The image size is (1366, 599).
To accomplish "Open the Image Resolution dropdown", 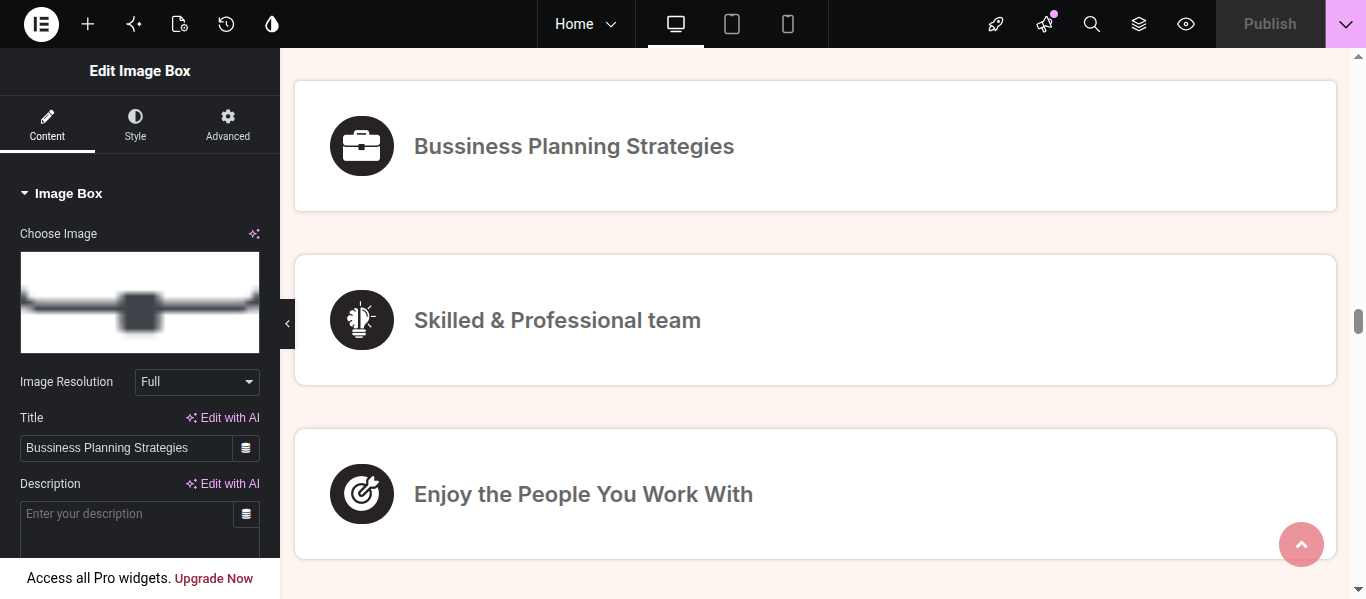I will pos(197,382).
